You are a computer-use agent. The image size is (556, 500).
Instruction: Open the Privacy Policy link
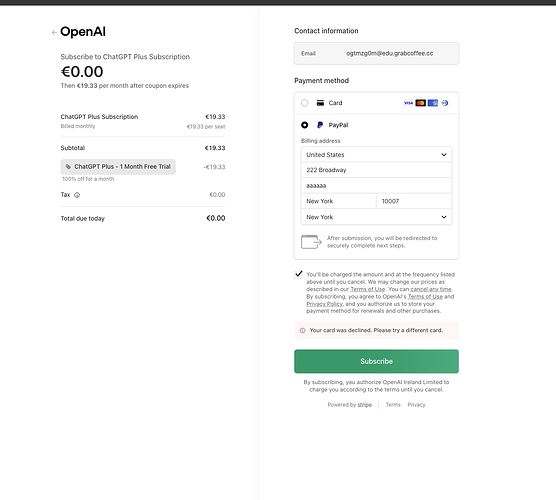pos(324,304)
